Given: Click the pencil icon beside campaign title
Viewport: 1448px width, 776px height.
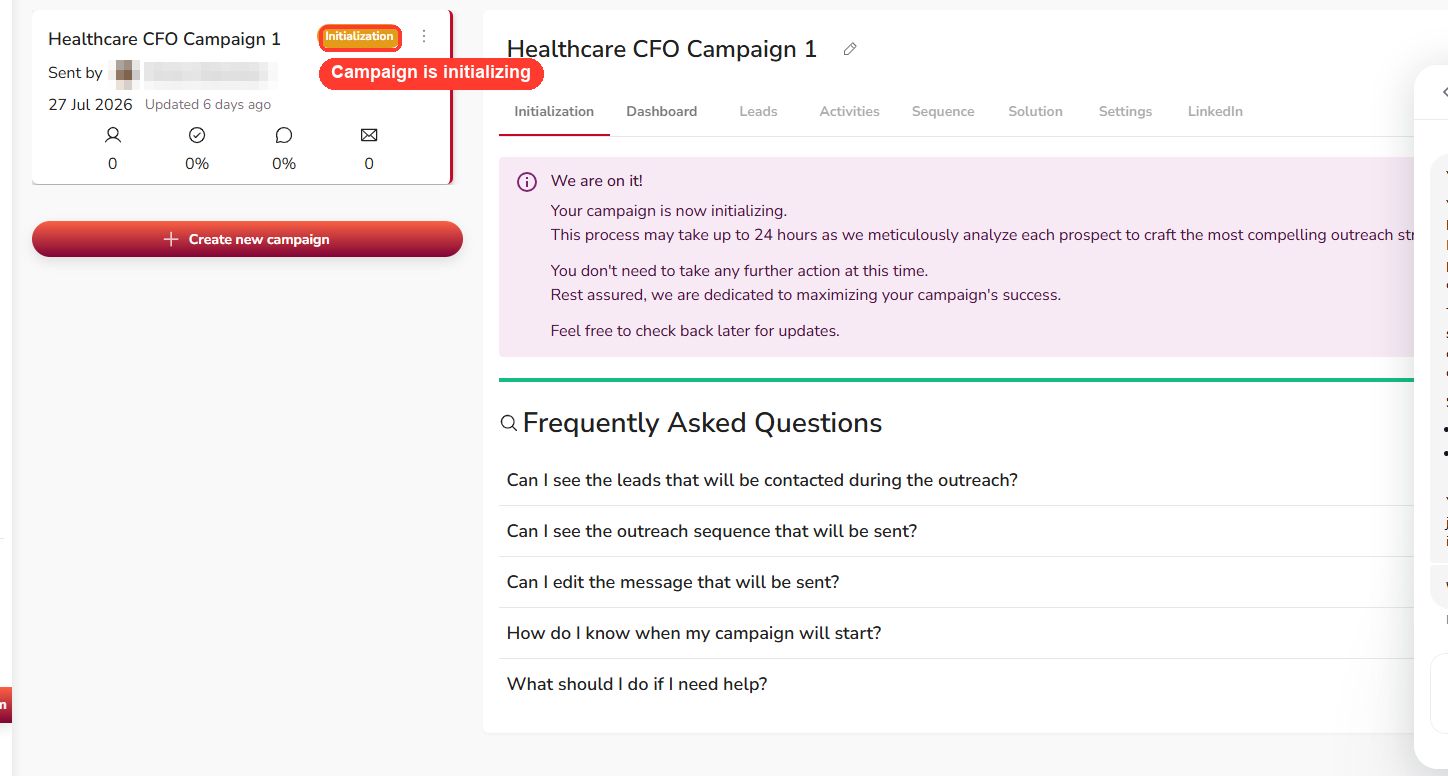Looking at the screenshot, I should coord(850,49).
